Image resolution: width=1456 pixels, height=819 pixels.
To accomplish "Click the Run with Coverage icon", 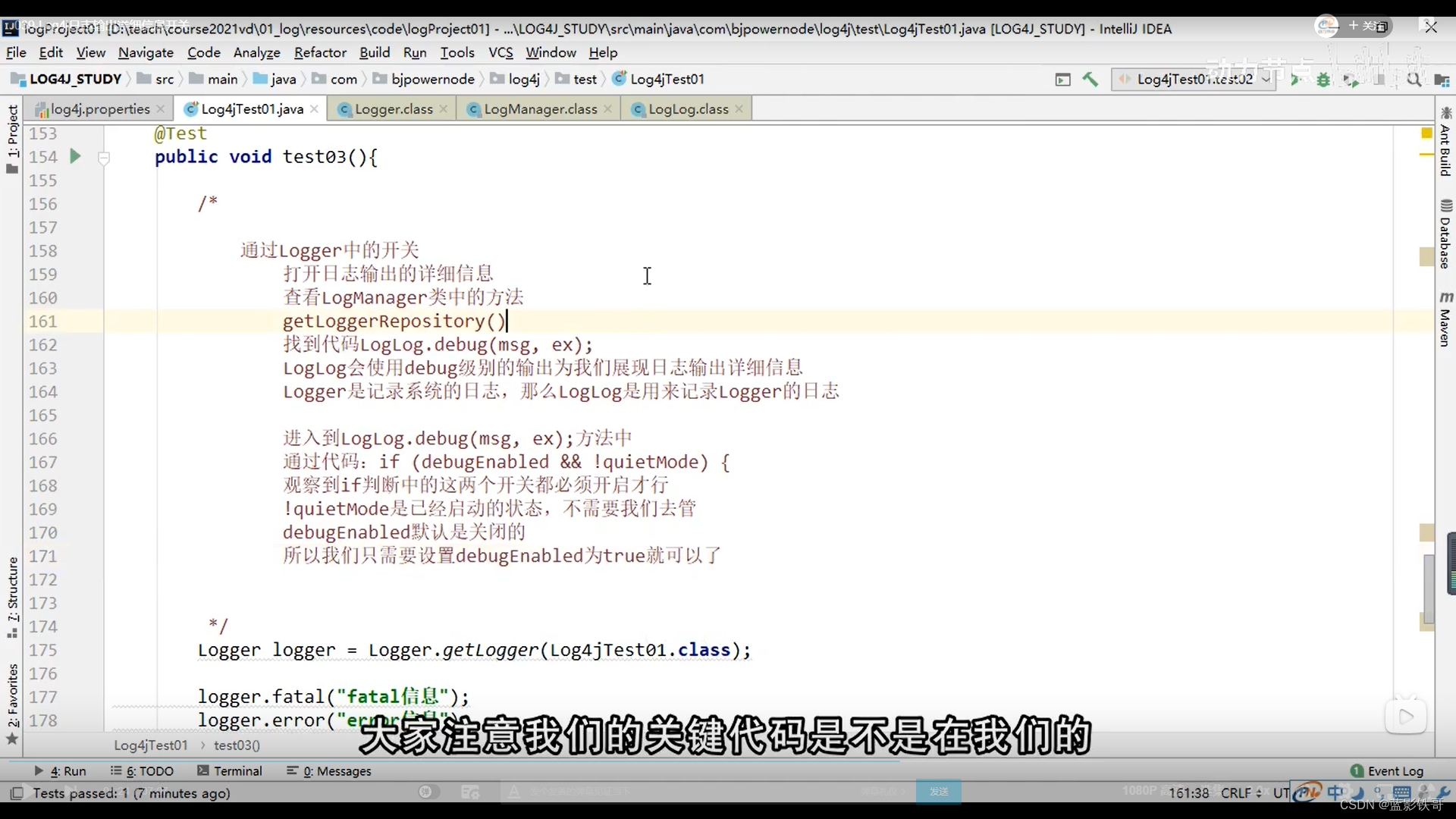I will pos(1351,79).
